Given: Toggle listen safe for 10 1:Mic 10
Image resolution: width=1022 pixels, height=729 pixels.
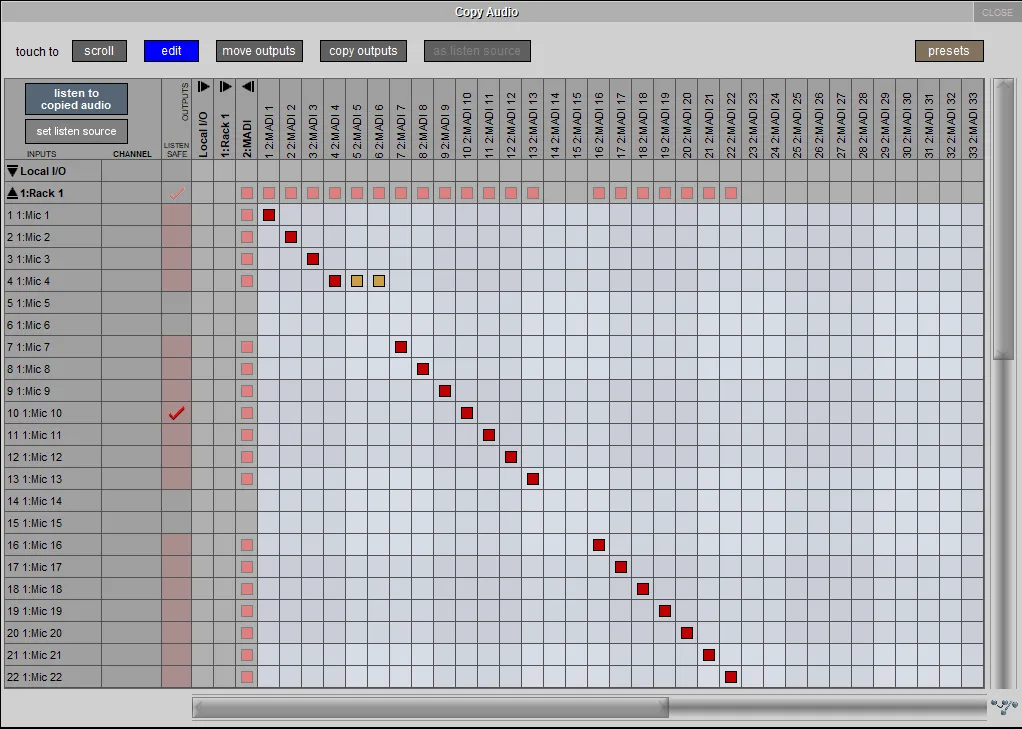Looking at the screenshot, I should pos(177,413).
